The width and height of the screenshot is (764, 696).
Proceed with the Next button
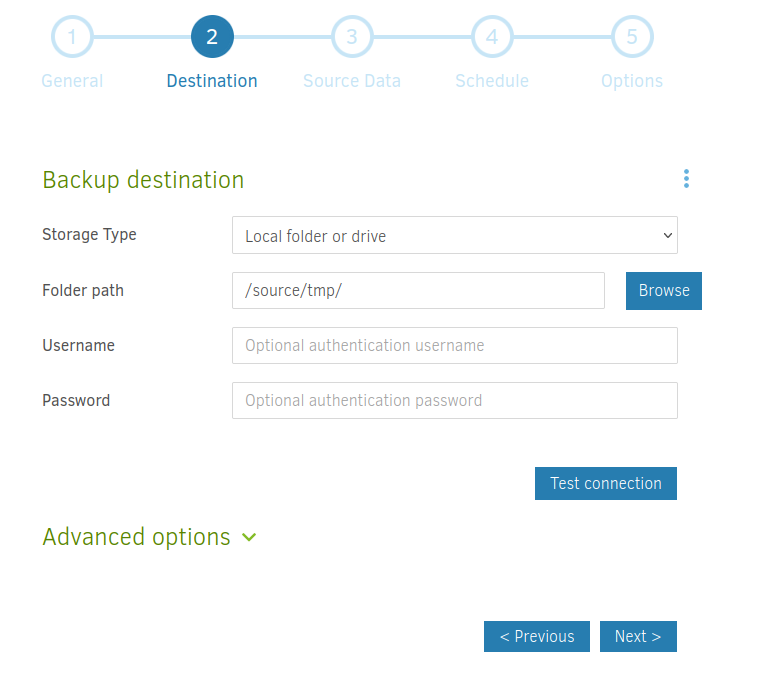[x=638, y=637]
